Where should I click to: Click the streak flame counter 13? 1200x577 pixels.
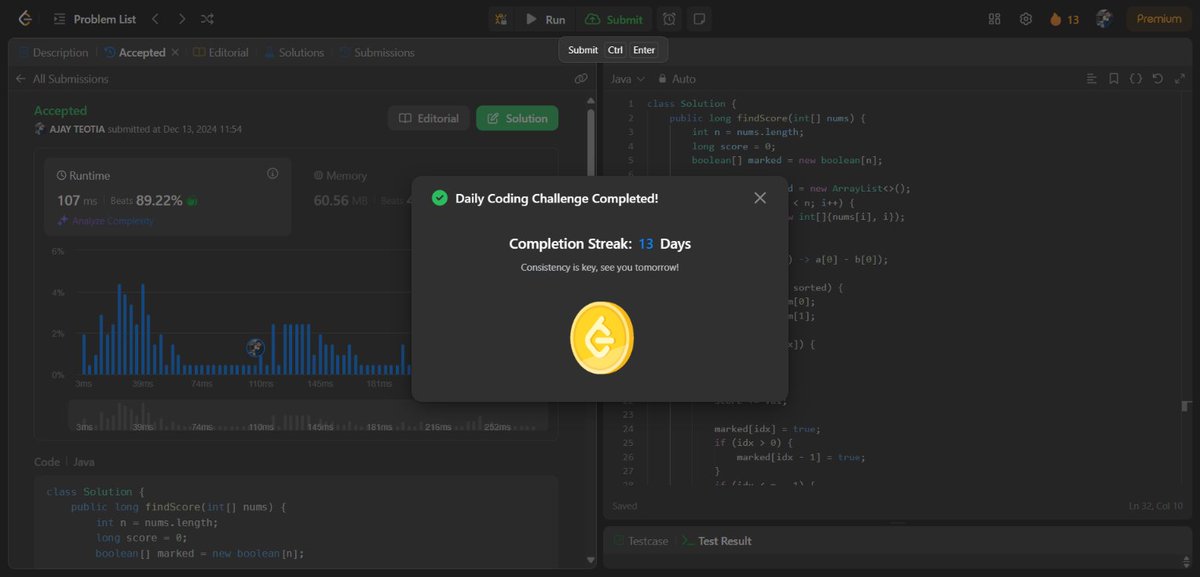point(1064,19)
